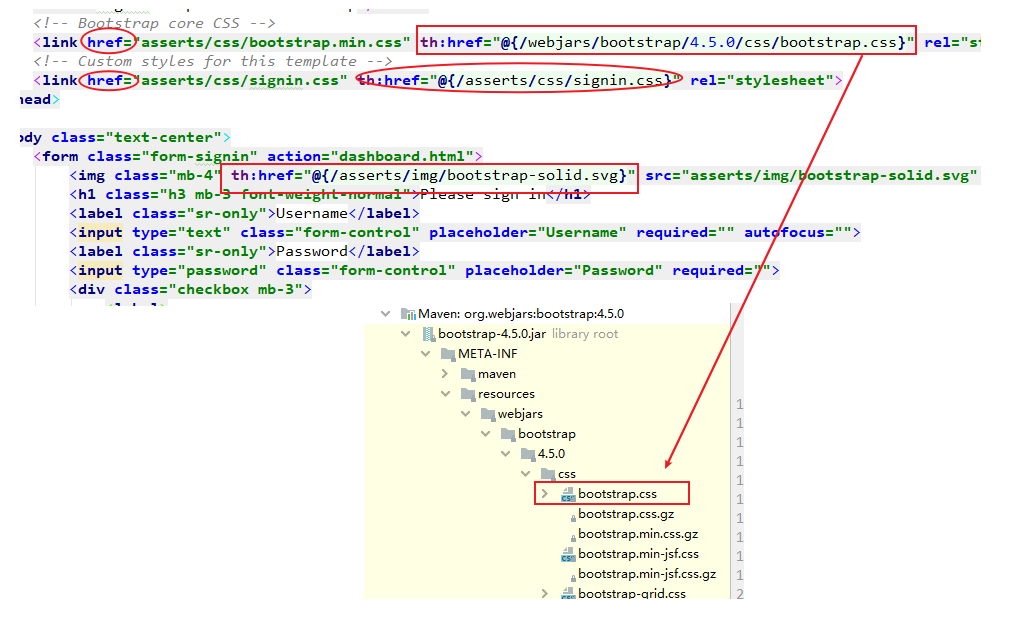Click the META-INF folder icon

(448, 354)
